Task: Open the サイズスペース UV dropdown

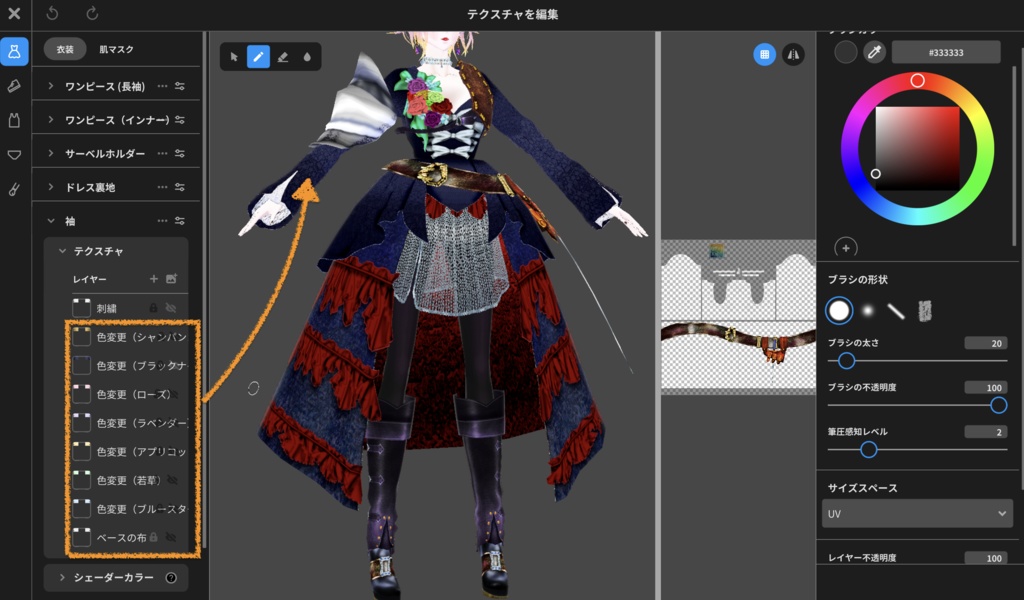Action: (916, 513)
